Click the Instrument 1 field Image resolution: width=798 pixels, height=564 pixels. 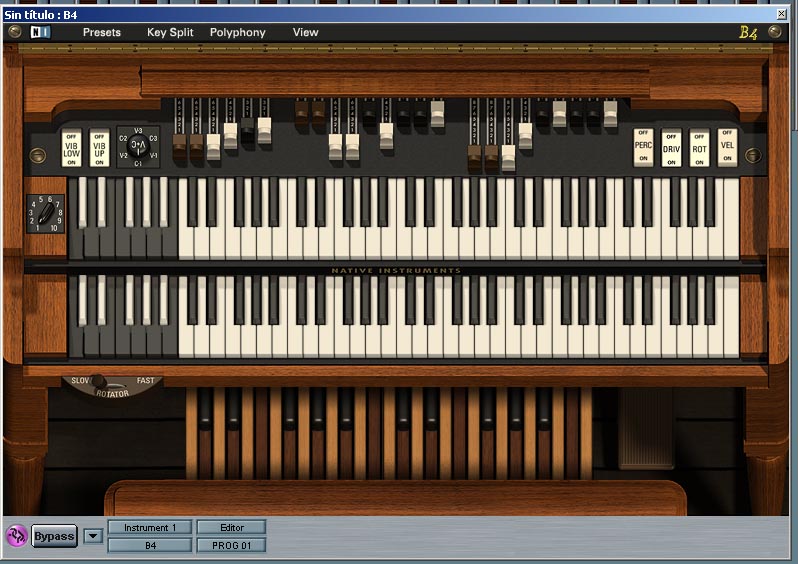click(150, 527)
